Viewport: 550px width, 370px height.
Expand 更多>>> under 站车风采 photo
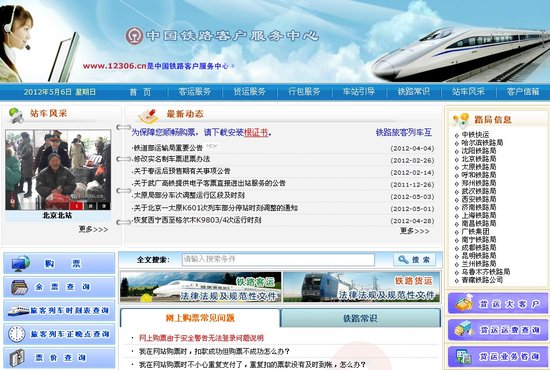pos(93,230)
